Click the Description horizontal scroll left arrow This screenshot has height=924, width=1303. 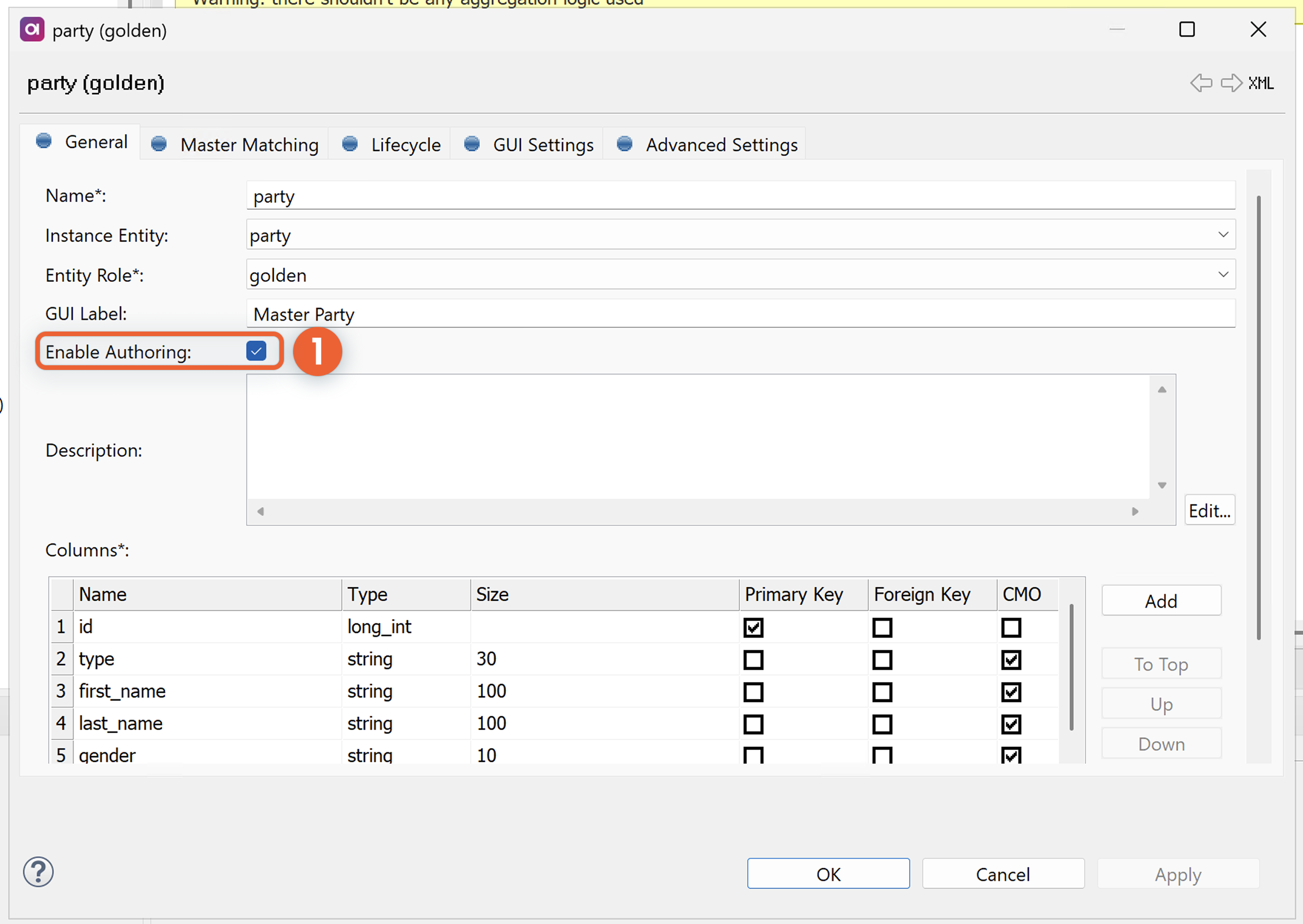260,512
